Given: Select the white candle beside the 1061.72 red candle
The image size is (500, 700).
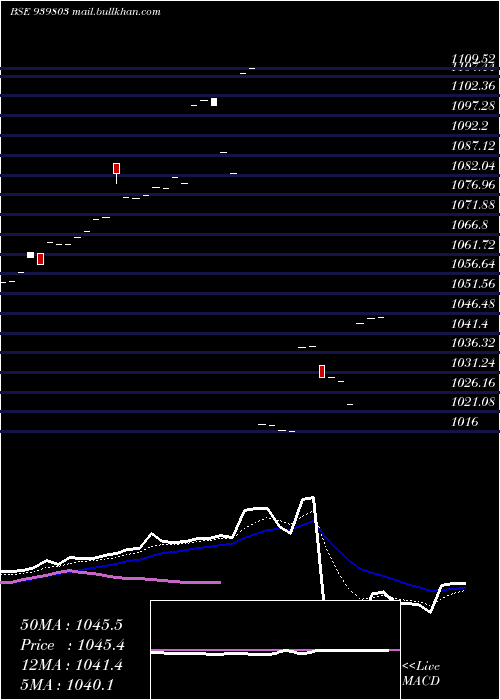Looking at the screenshot, I should coord(30,255).
